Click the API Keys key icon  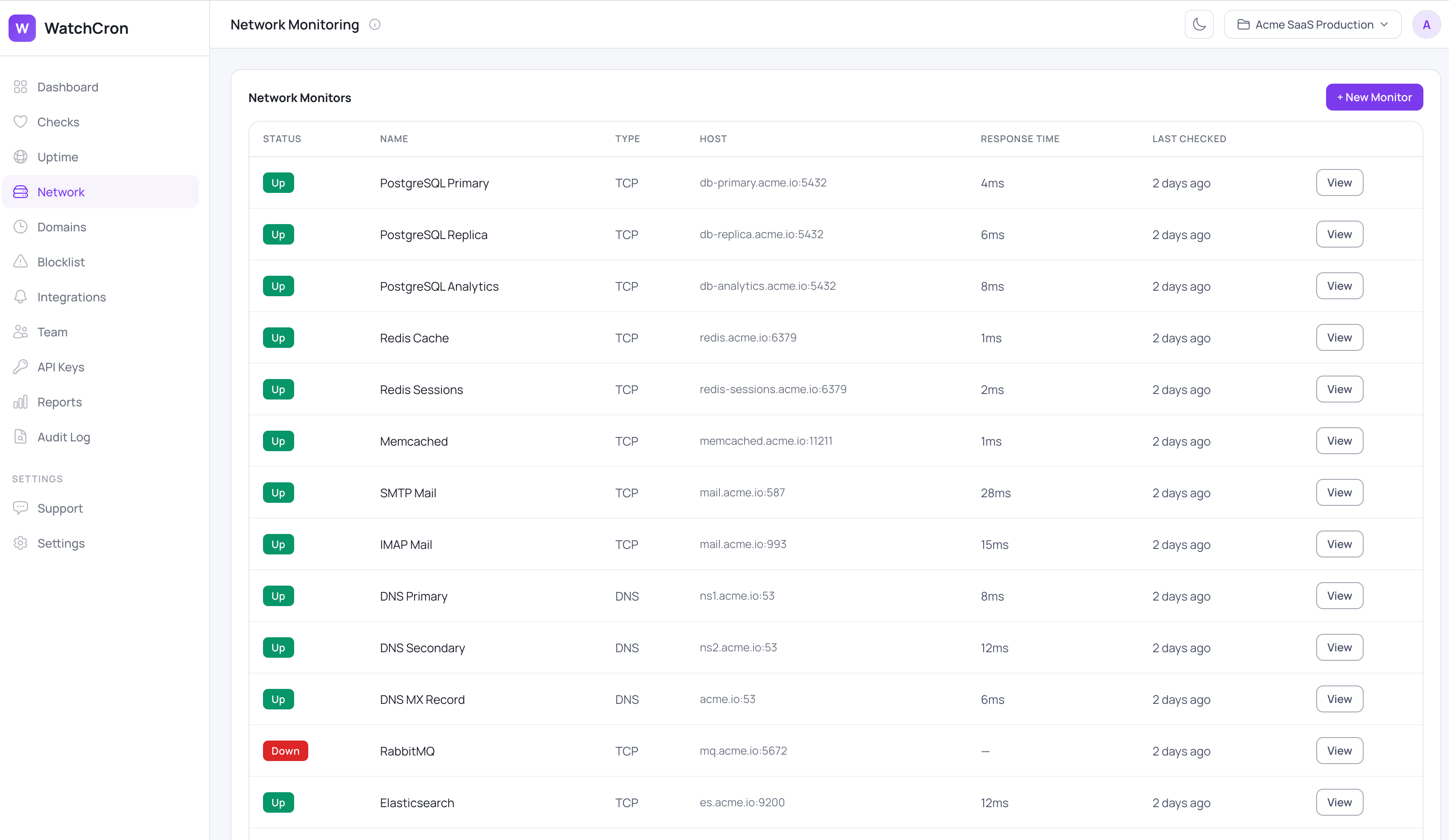click(x=20, y=367)
